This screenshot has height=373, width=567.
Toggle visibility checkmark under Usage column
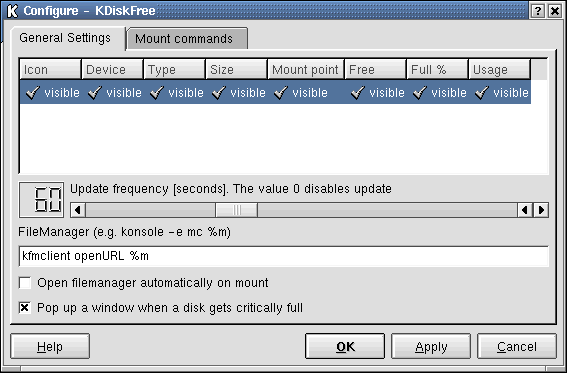click(x=482, y=93)
